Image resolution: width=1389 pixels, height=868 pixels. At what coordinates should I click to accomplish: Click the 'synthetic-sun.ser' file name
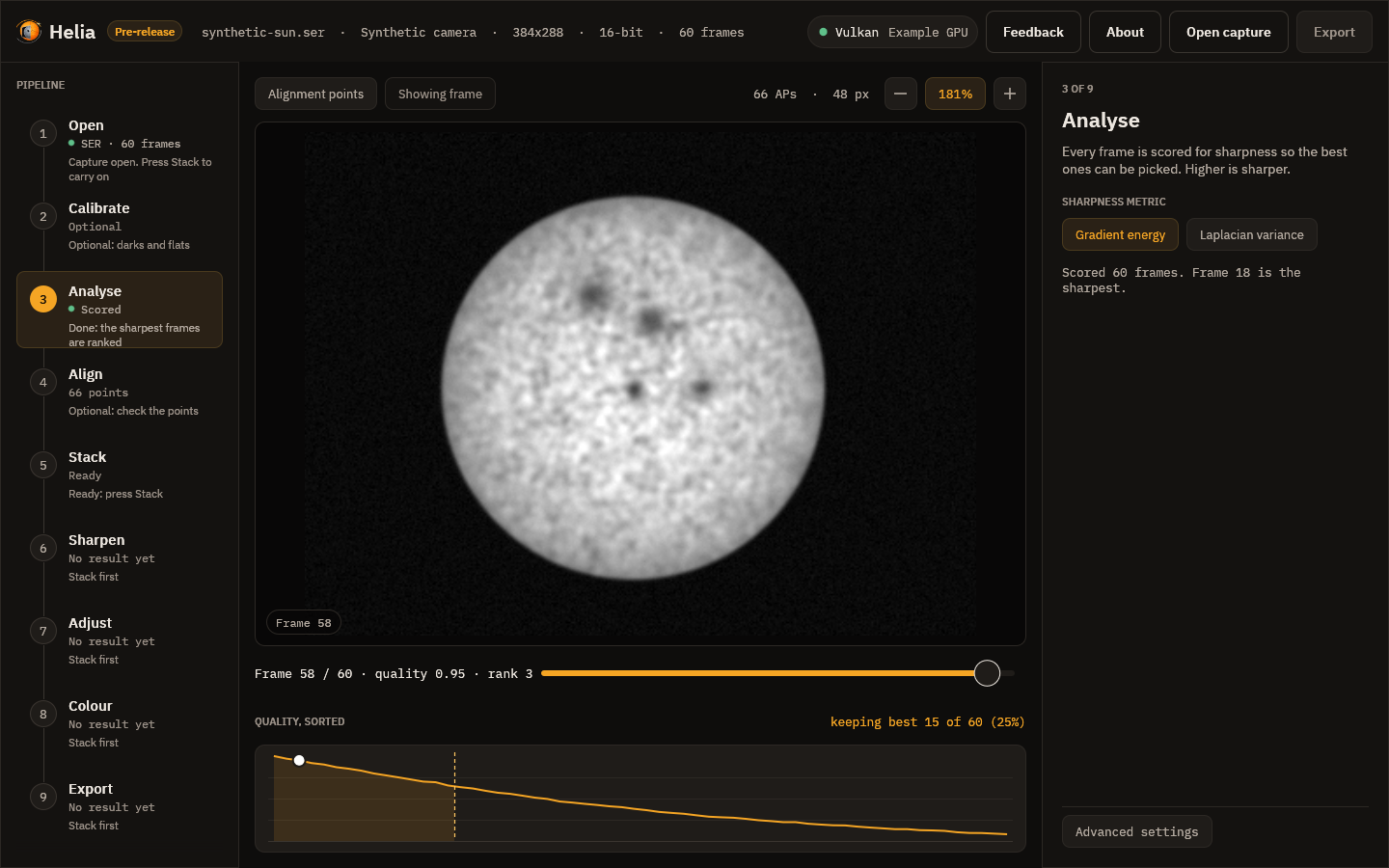coord(262,32)
